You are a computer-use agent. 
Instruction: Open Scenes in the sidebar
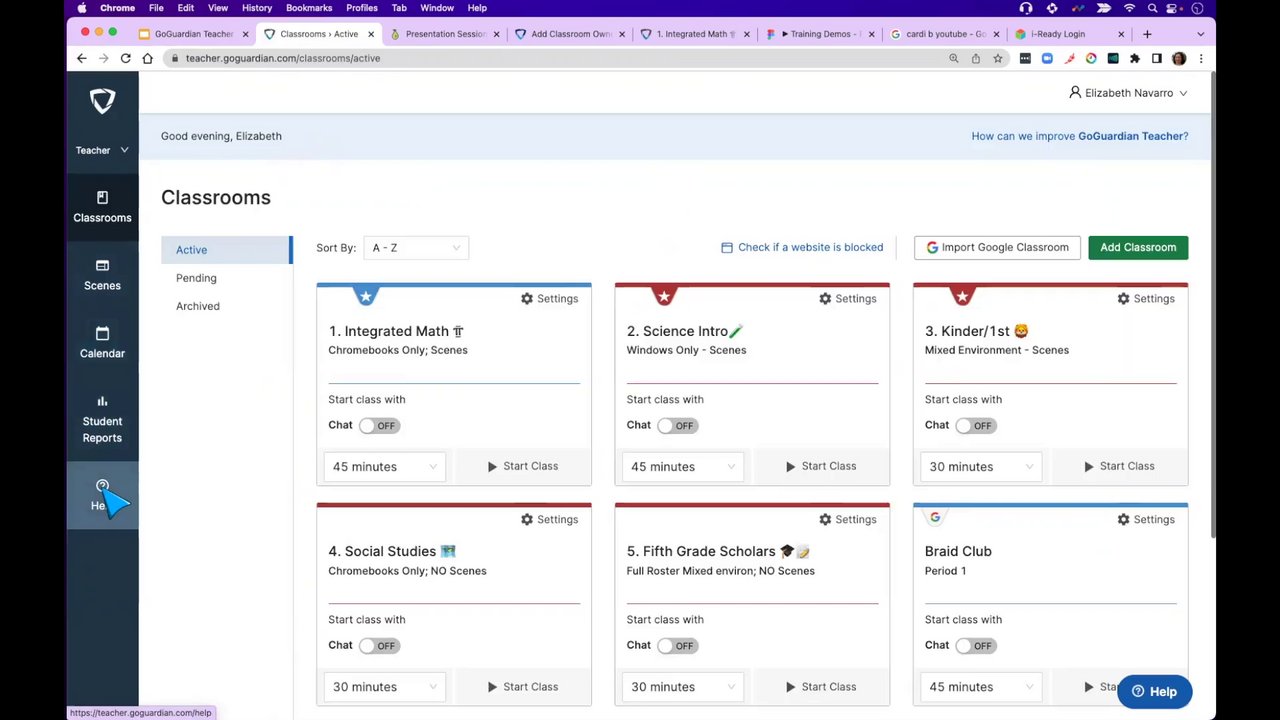(102, 275)
